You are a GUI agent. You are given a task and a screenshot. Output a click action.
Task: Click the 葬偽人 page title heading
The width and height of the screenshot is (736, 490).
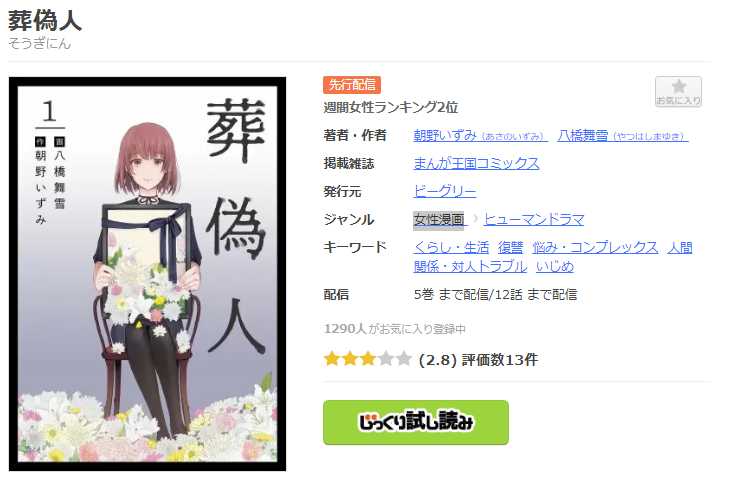(x=45, y=21)
